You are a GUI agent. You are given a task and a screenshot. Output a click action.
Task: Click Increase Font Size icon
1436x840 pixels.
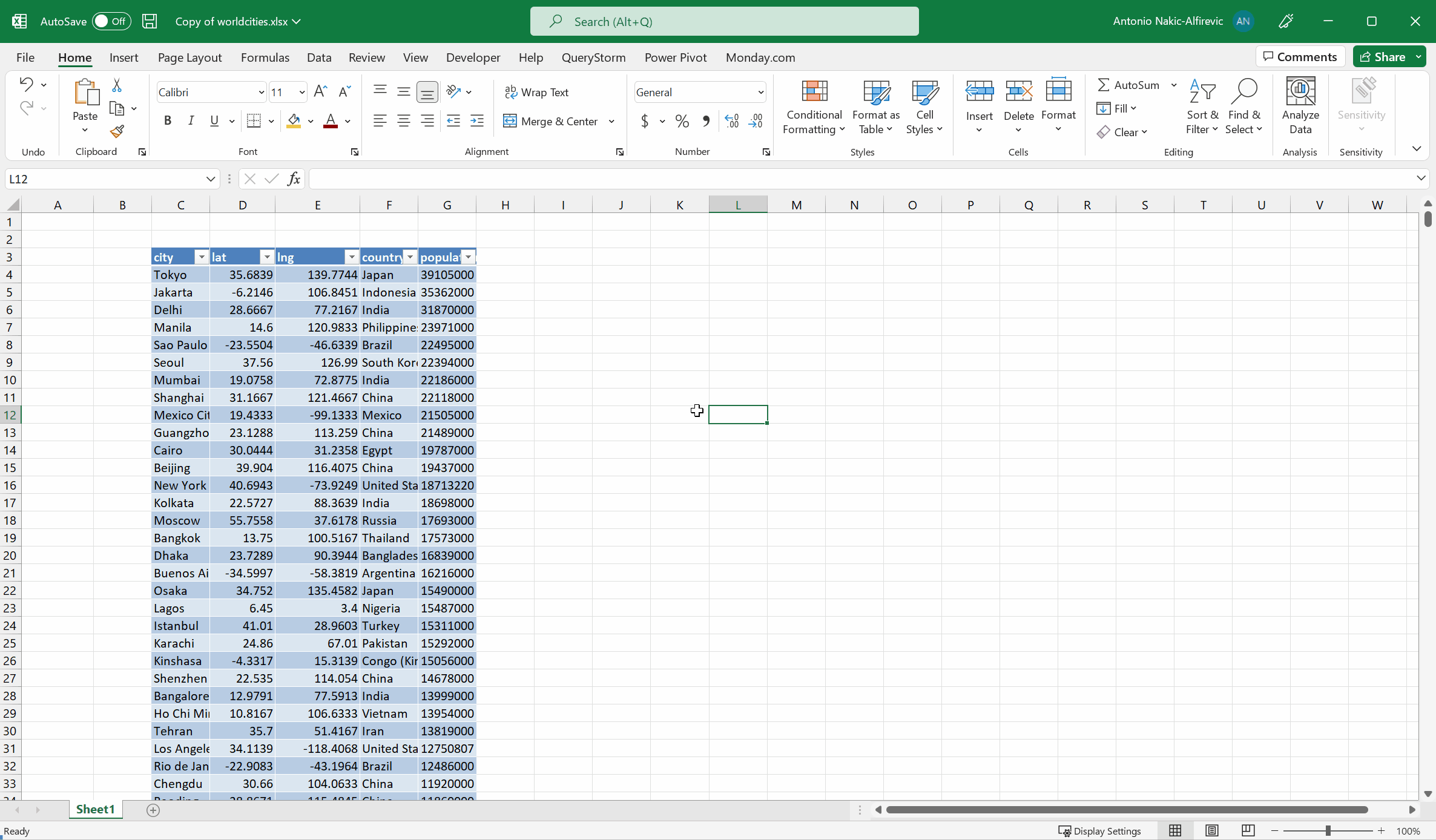[320, 92]
